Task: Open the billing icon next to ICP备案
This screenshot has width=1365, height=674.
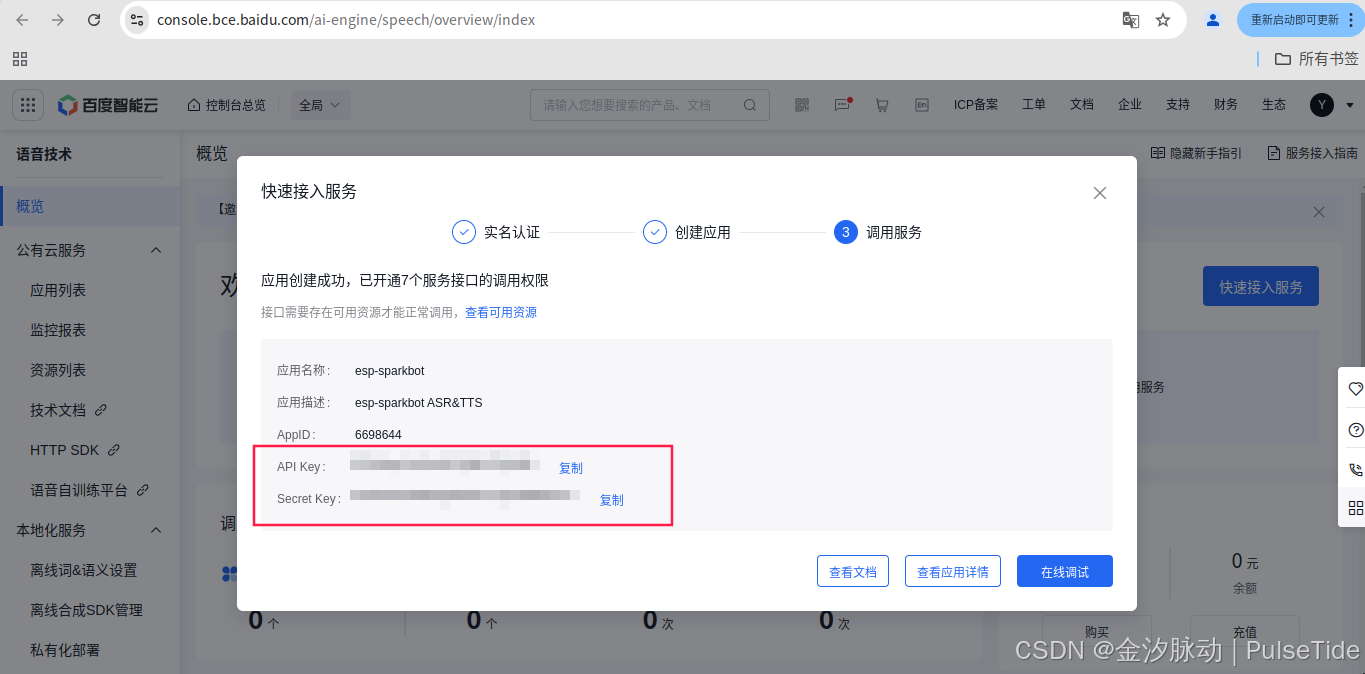Action: tap(922, 105)
